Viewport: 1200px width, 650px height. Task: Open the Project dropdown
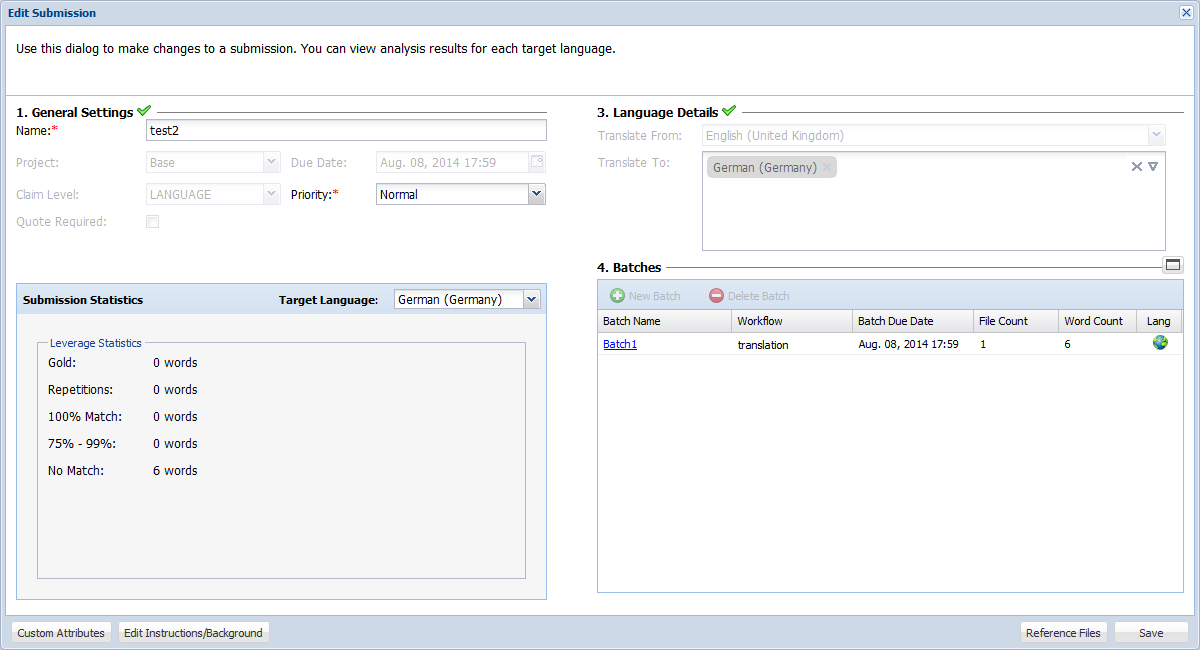271,162
